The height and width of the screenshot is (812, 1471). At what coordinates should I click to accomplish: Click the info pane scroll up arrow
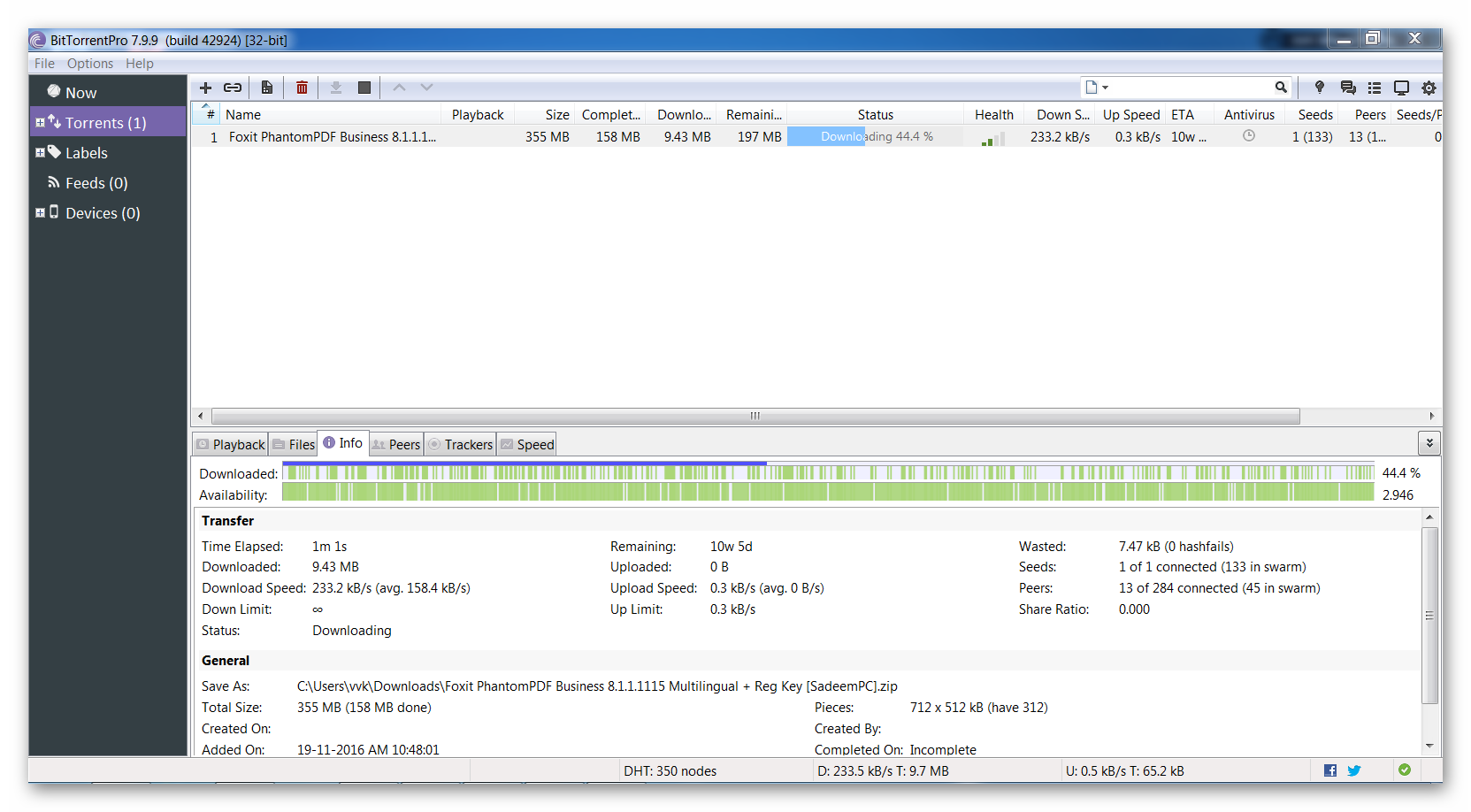pos(1429,517)
